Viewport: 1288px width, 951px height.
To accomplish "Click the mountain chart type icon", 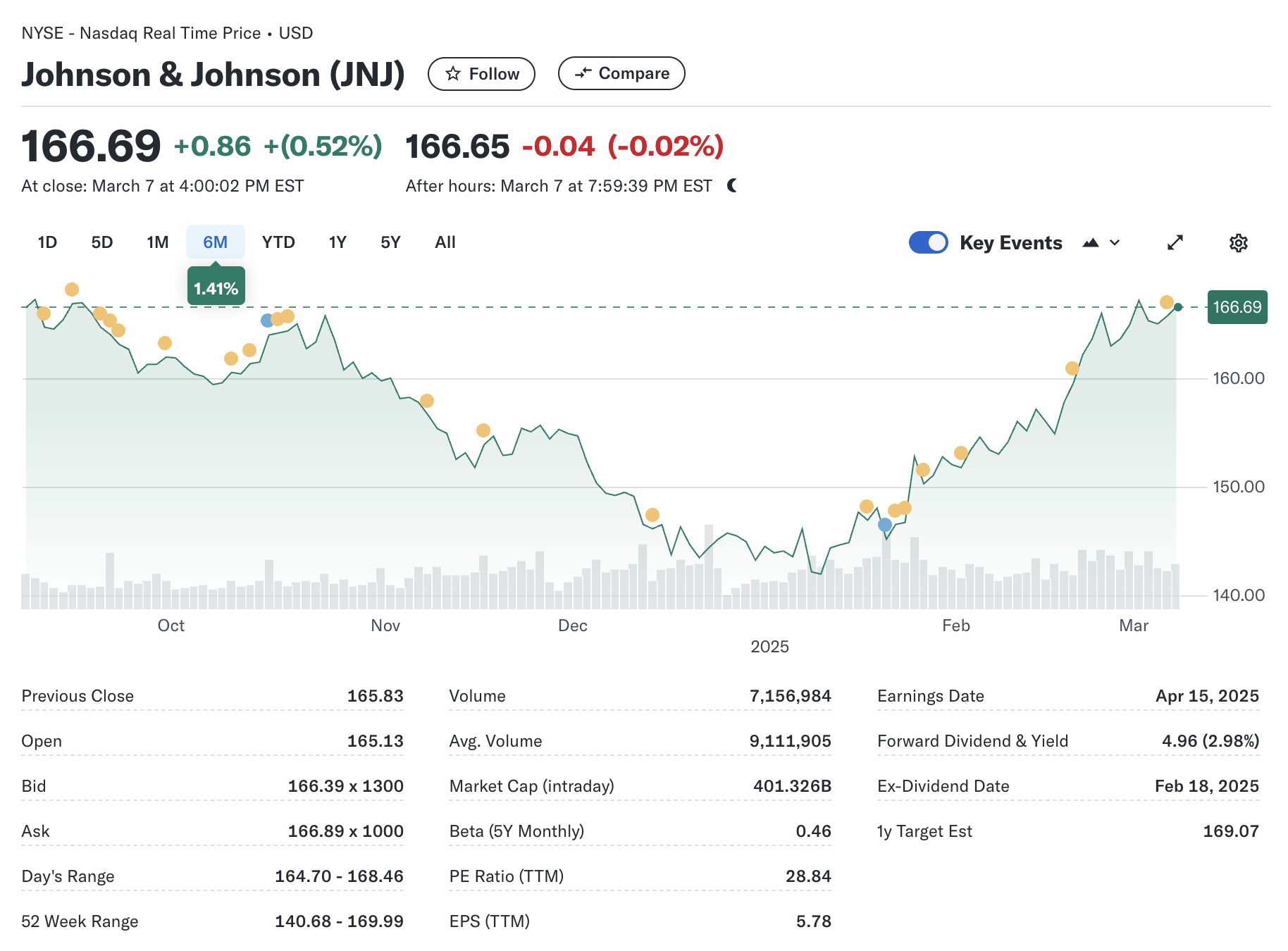I will 1091,243.
